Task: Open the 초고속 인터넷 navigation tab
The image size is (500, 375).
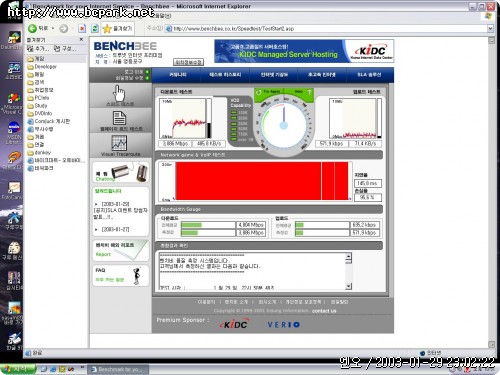Action: tap(322, 75)
